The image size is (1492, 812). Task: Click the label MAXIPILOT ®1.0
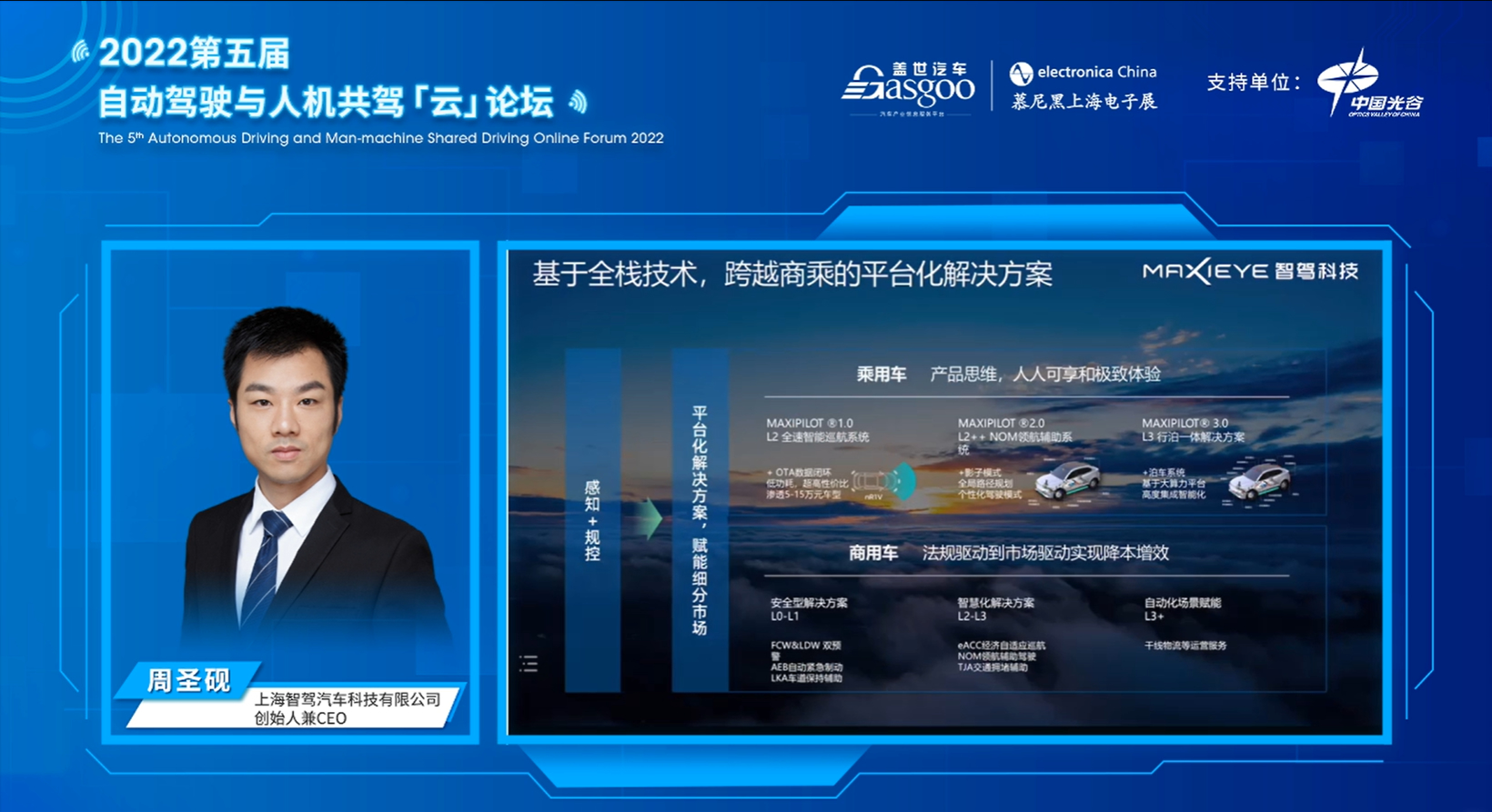(x=810, y=424)
